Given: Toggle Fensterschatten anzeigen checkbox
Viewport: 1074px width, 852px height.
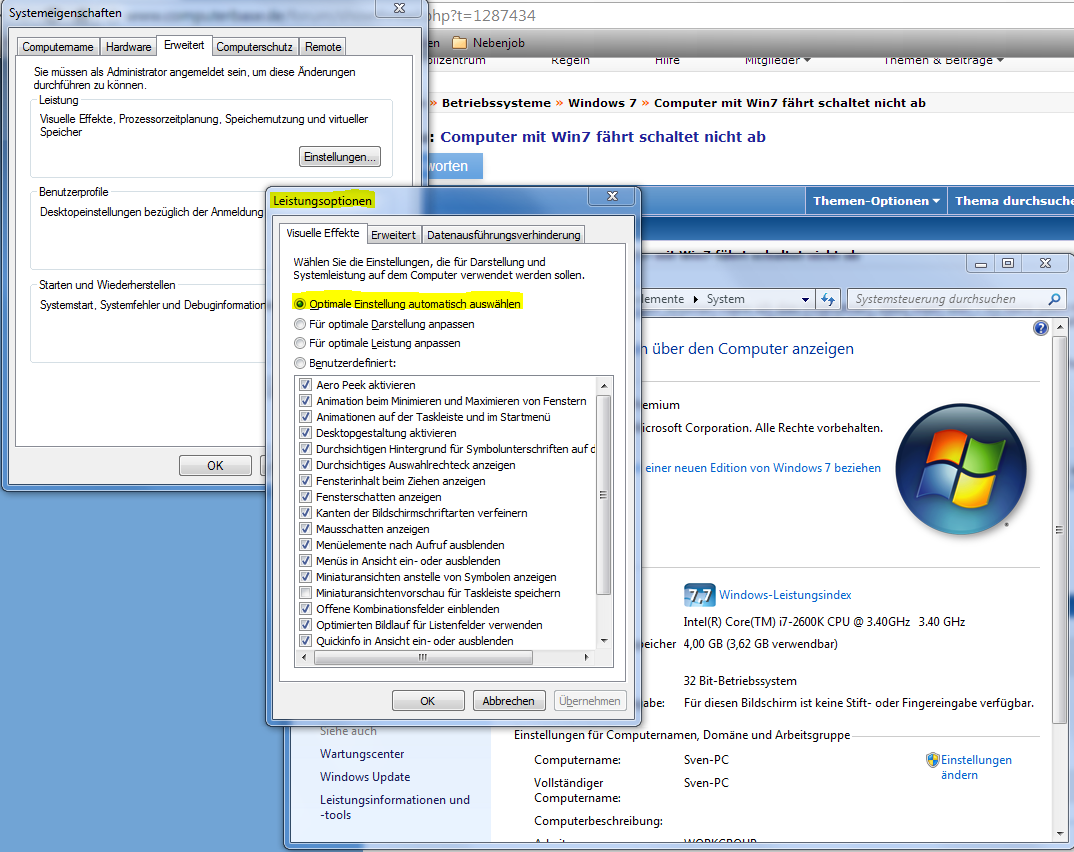Looking at the screenshot, I should click(305, 497).
